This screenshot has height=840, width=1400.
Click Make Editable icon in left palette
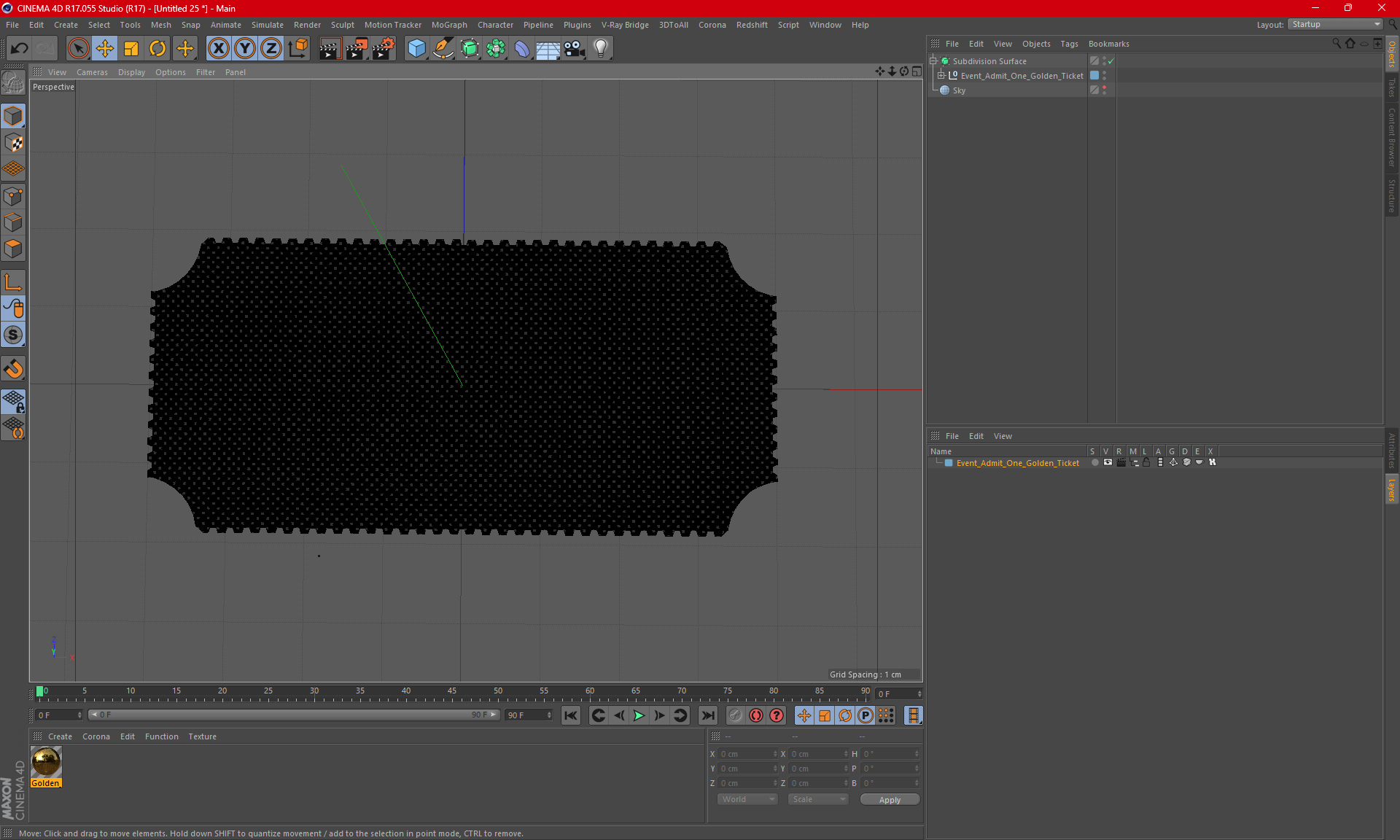pos(13,83)
